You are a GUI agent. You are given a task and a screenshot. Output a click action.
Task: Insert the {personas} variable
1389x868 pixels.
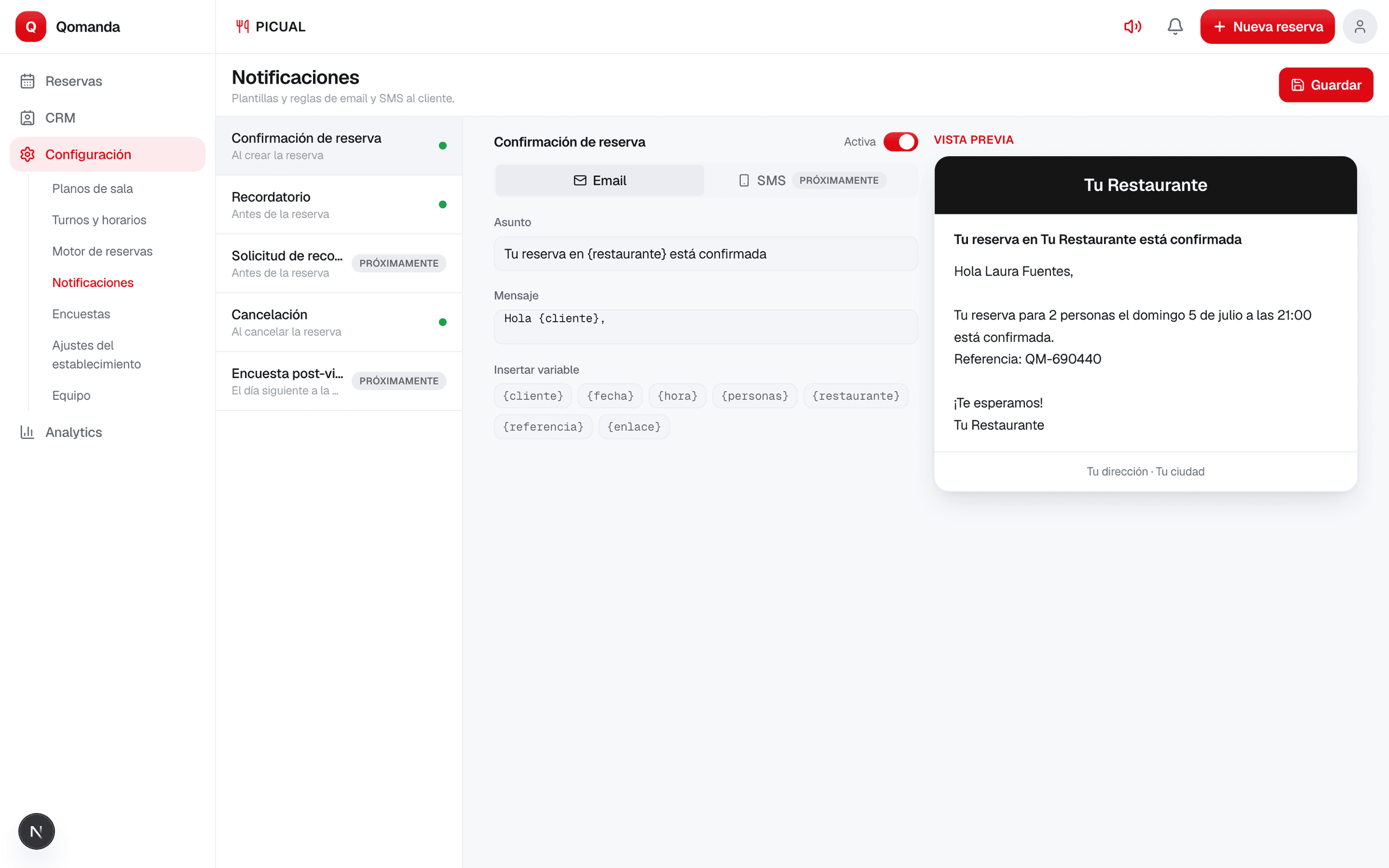[x=755, y=395]
